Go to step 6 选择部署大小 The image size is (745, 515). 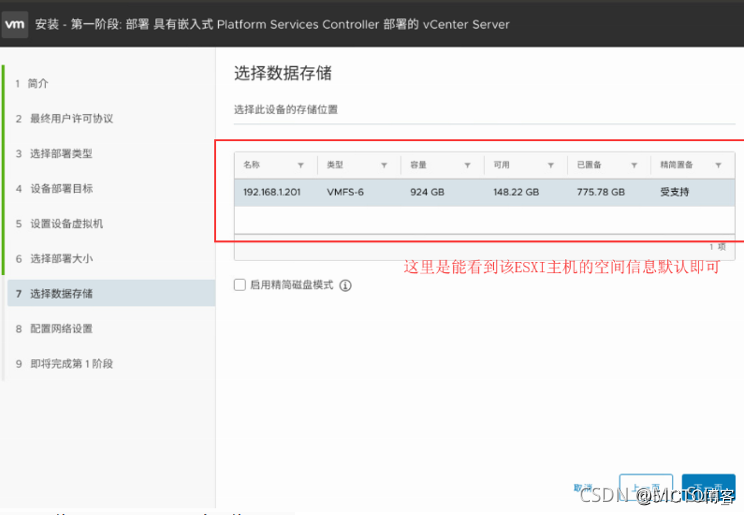(54, 258)
